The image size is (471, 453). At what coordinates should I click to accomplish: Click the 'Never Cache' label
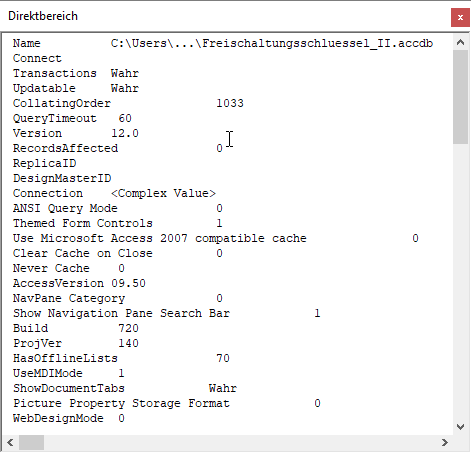(51, 268)
